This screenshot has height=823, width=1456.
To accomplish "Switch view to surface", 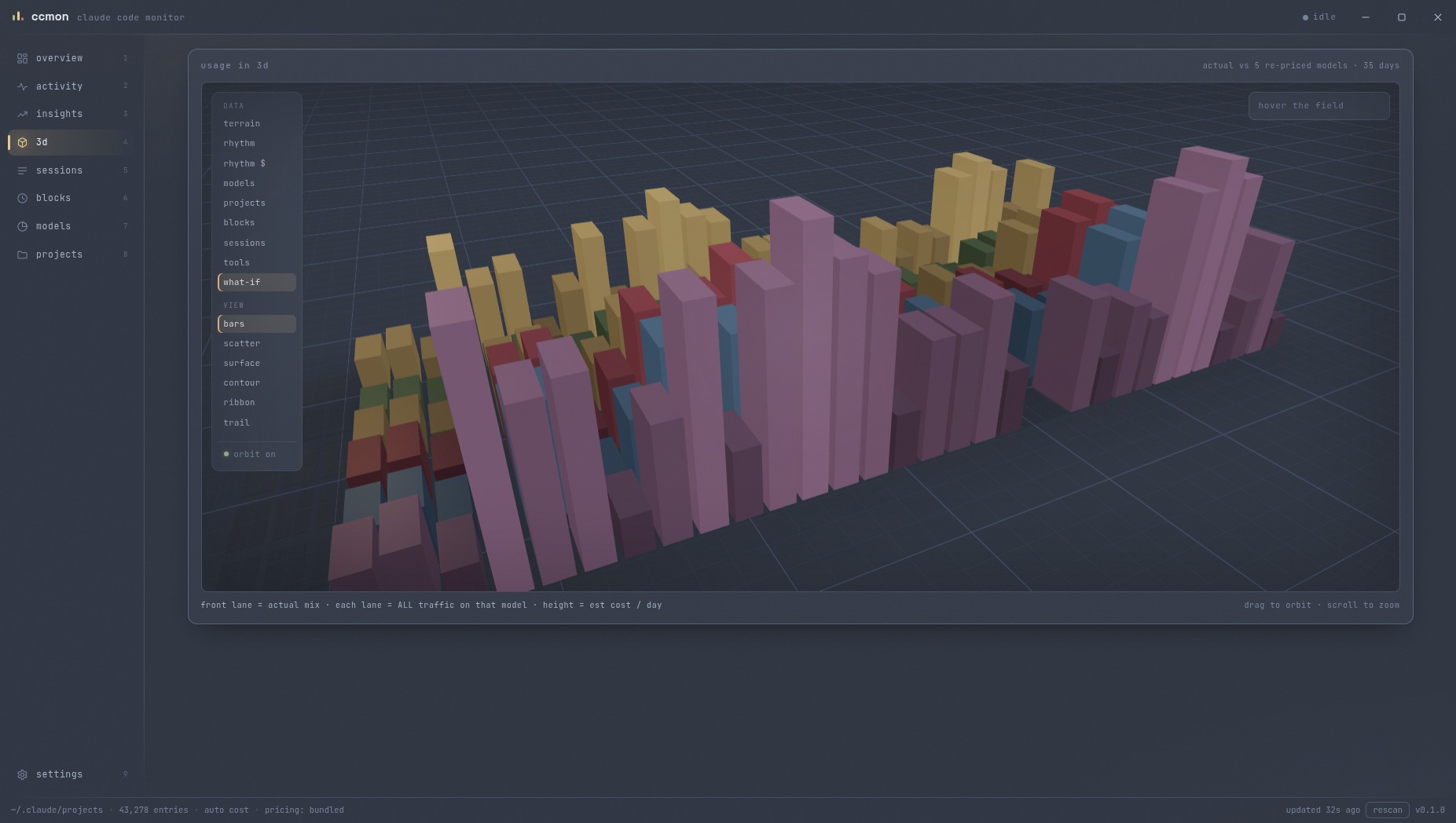I will click(256, 363).
